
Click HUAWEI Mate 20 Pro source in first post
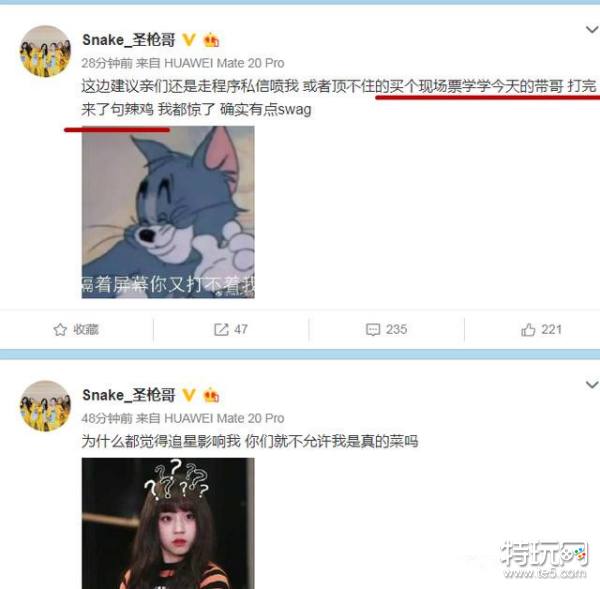[x=224, y=63]
